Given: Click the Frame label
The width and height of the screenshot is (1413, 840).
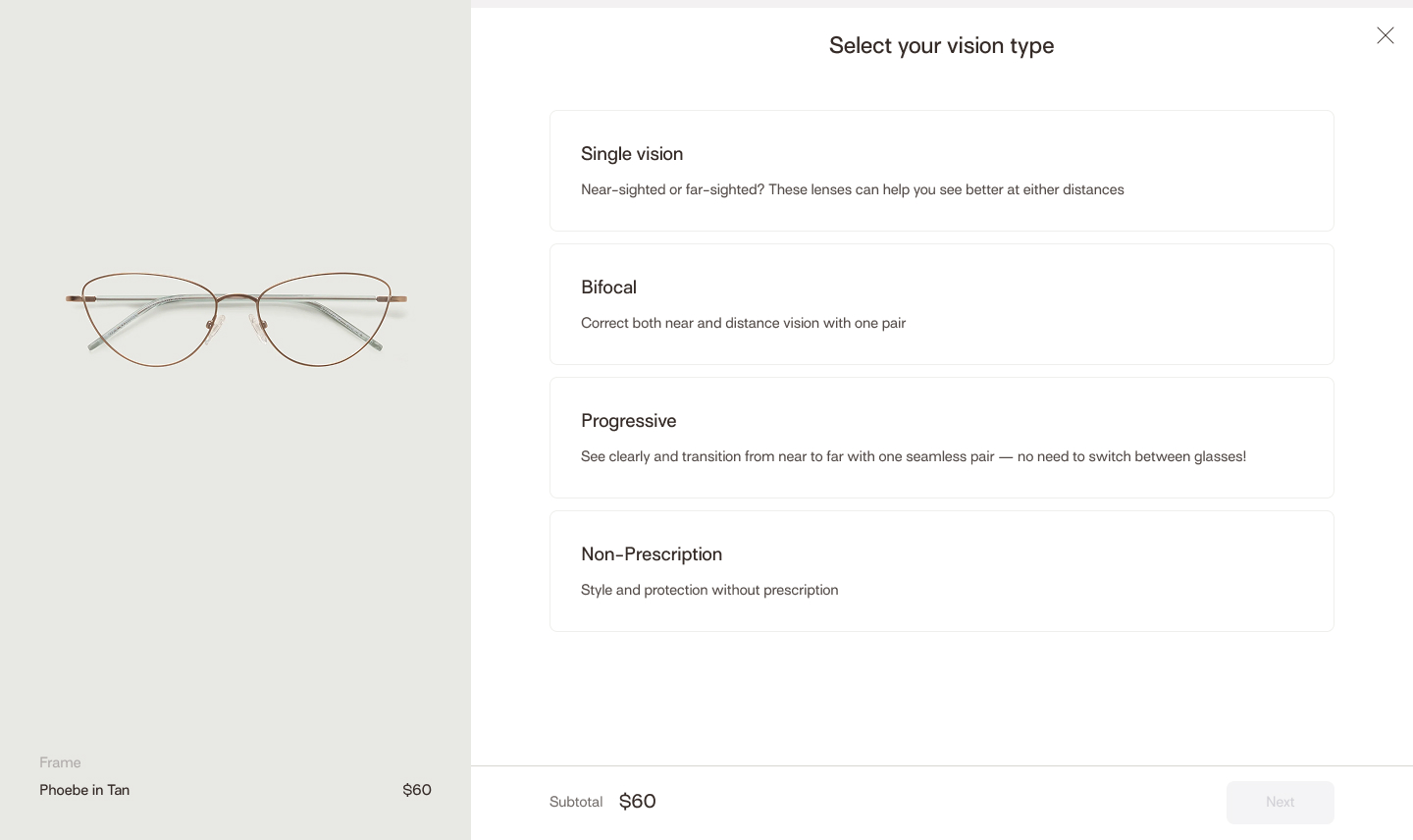Looking at the screenshot, I should [x=60, y=762].
